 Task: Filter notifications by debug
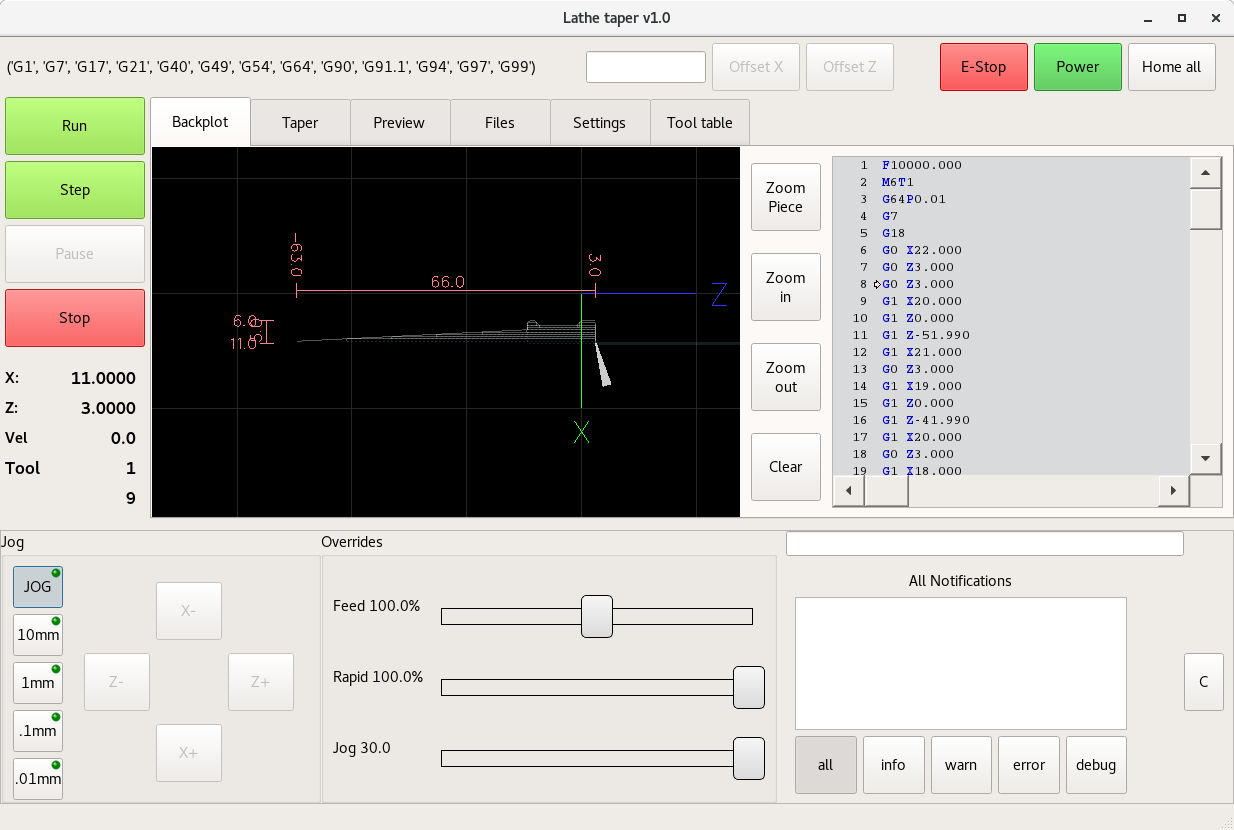point(1096,765)
